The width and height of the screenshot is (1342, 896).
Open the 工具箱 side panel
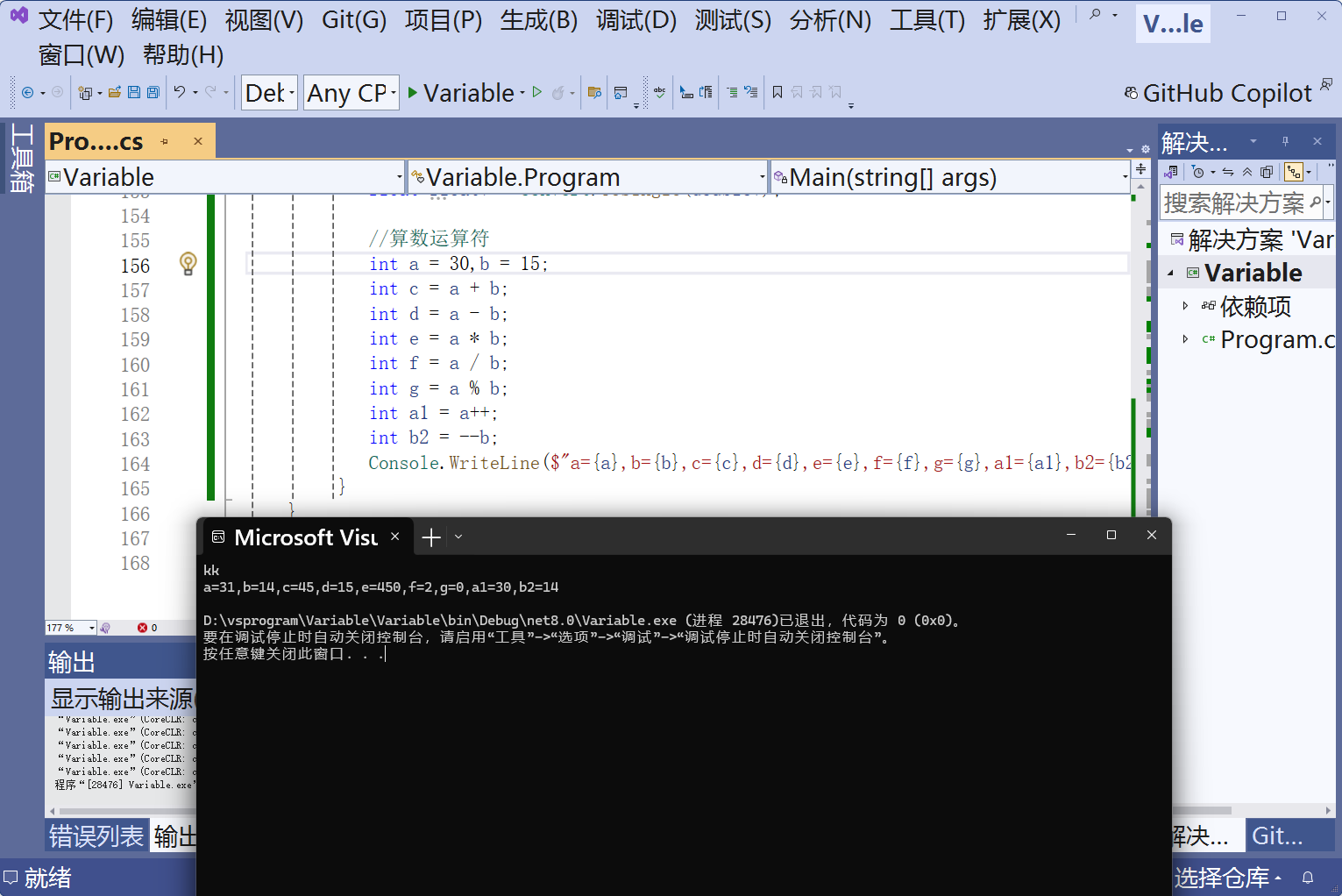pyautogui.click(x=22, y=158)
